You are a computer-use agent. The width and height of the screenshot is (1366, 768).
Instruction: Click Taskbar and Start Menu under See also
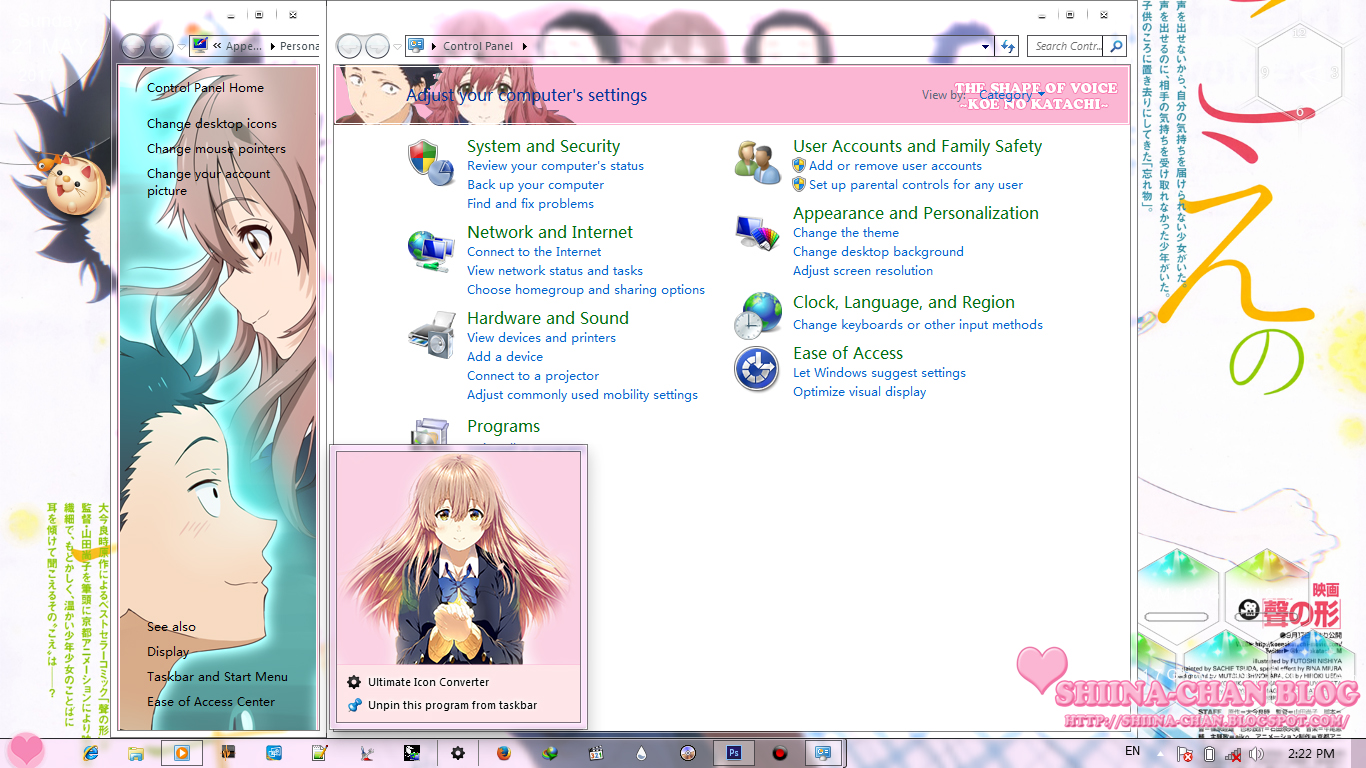(x=217, y=677)
